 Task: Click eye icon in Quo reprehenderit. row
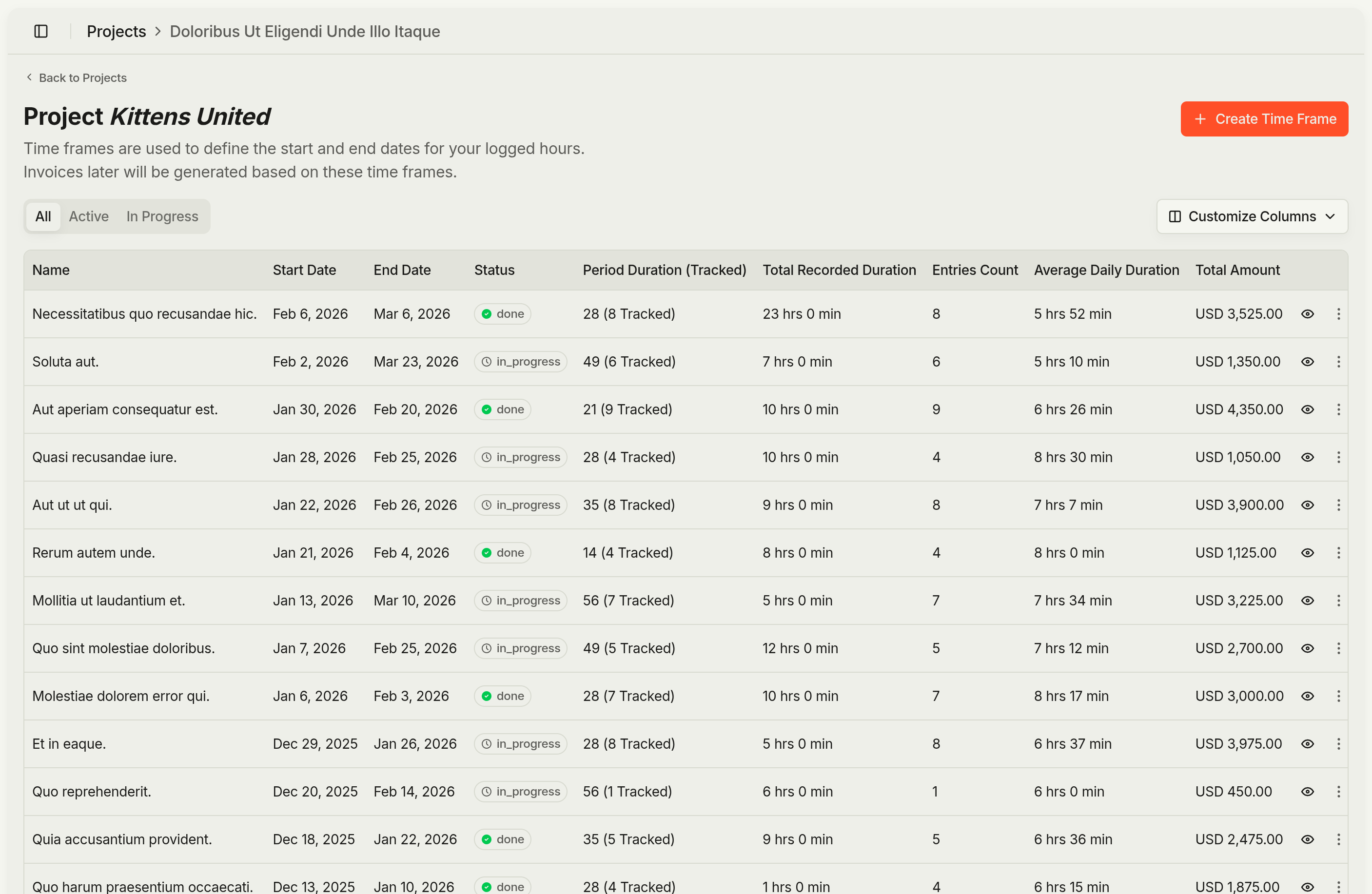pos(1308,792)
